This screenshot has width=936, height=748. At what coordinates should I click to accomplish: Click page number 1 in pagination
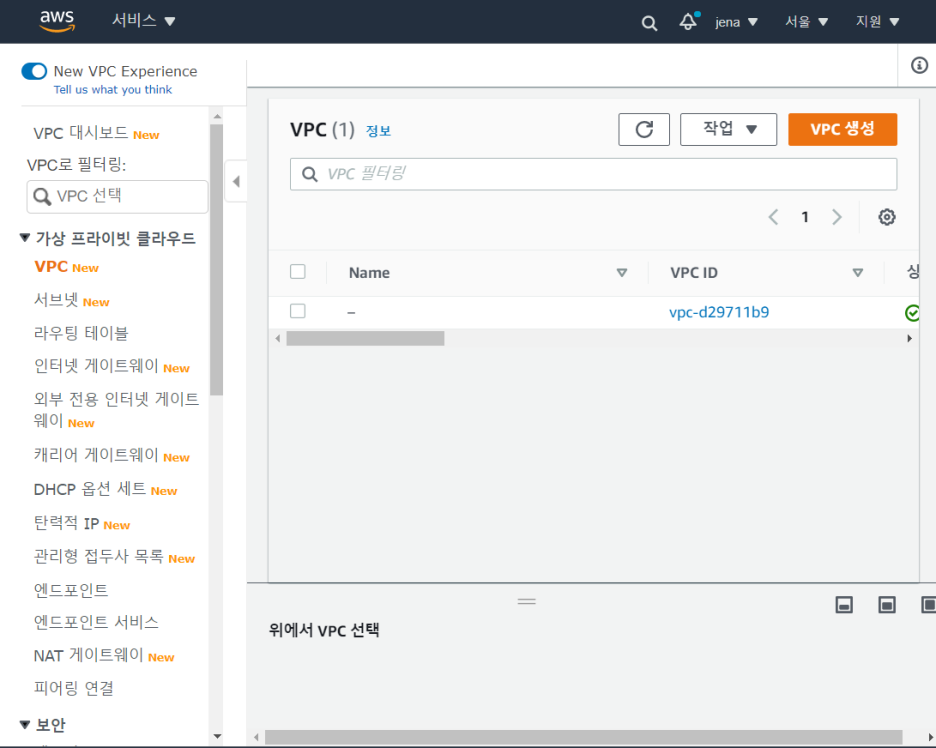tap(805, 217)
